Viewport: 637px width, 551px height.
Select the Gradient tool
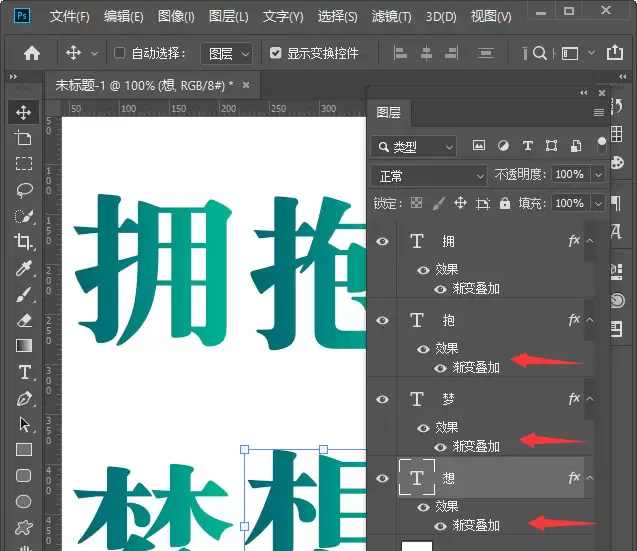coord(24,346)
